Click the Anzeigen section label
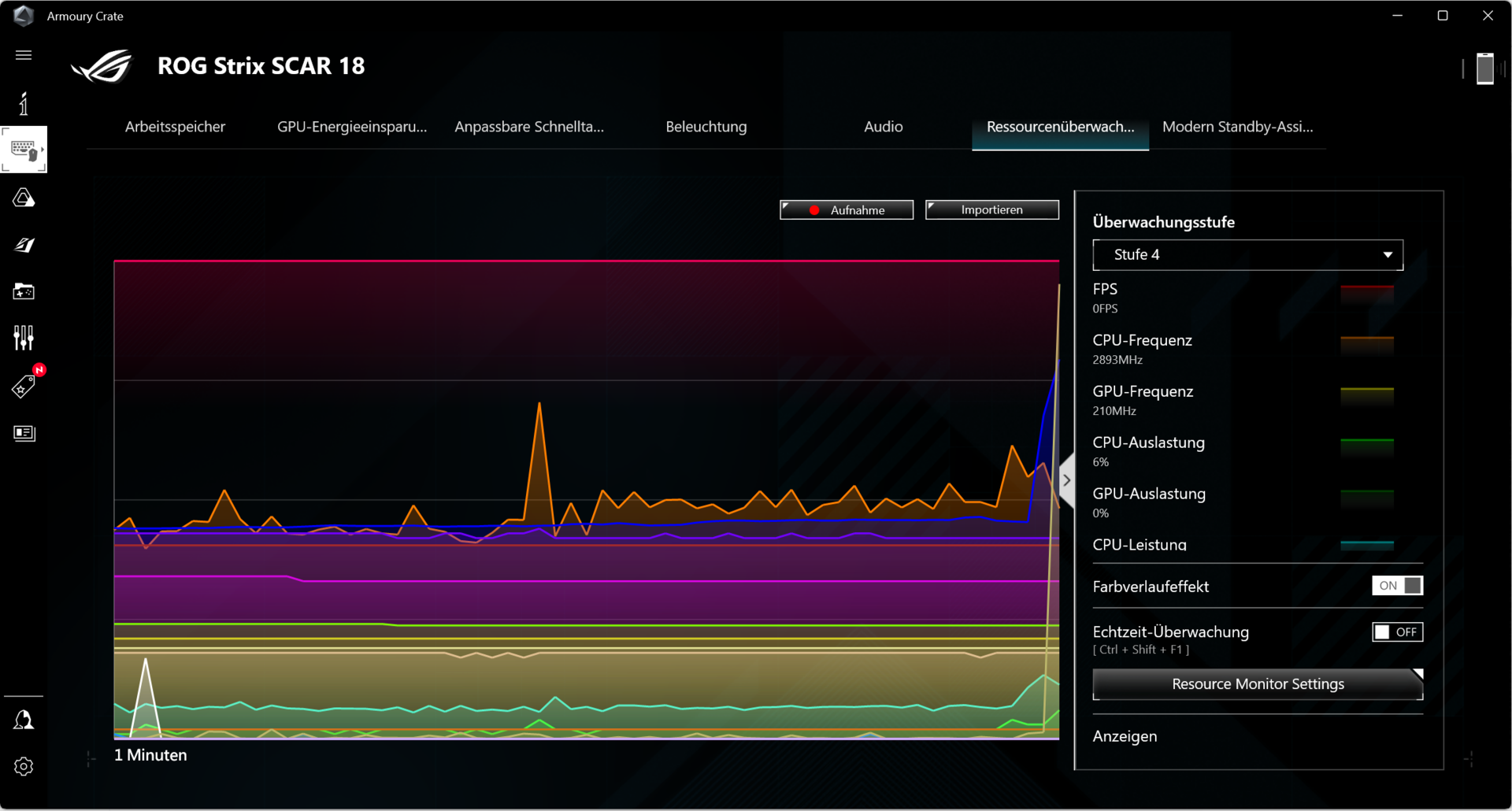 [x=1125, y=737]
